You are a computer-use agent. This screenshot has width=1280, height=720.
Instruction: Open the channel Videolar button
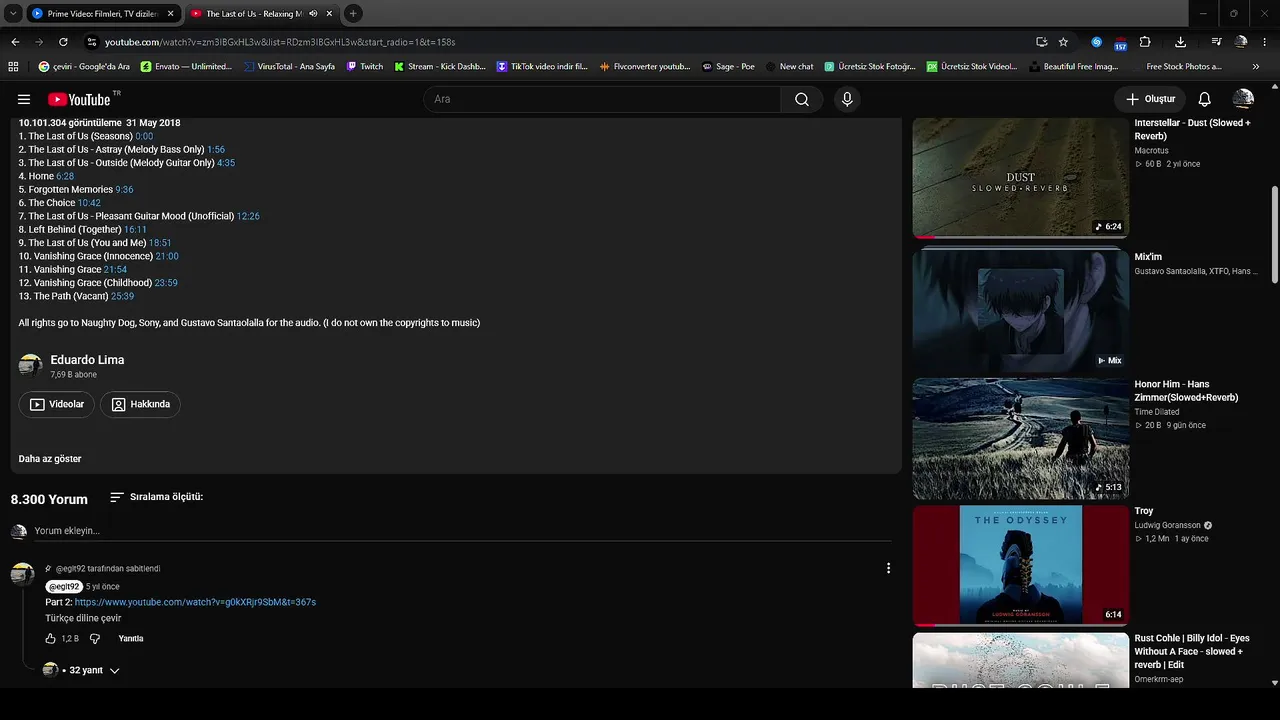tap(57, 404)
